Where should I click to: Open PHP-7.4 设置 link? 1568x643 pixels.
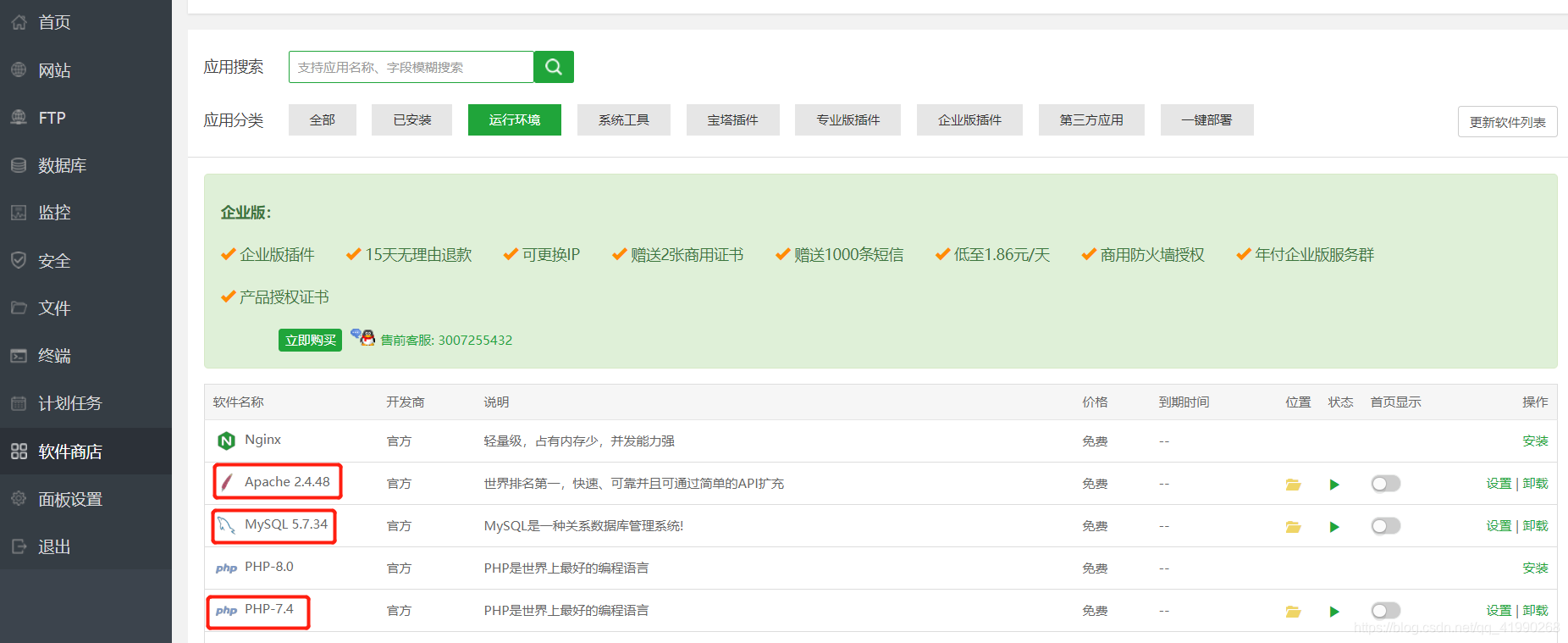tap(1499, 611)
